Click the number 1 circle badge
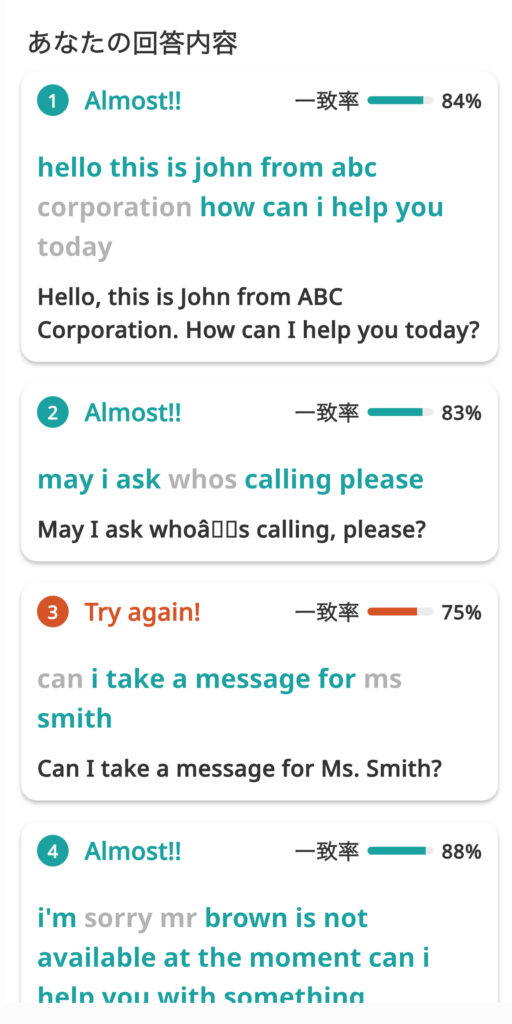The image size is (512, 1024). coord(53,101)
